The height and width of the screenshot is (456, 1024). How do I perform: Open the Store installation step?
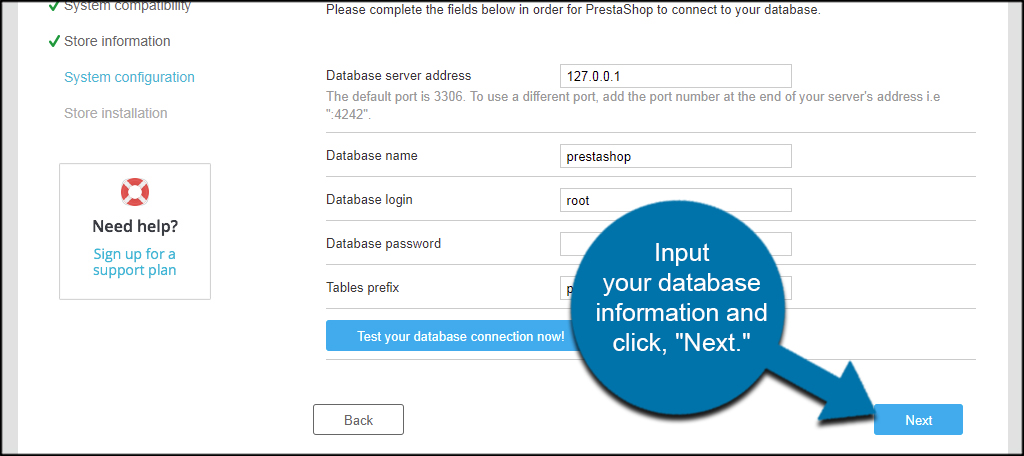tap(116, 113)
